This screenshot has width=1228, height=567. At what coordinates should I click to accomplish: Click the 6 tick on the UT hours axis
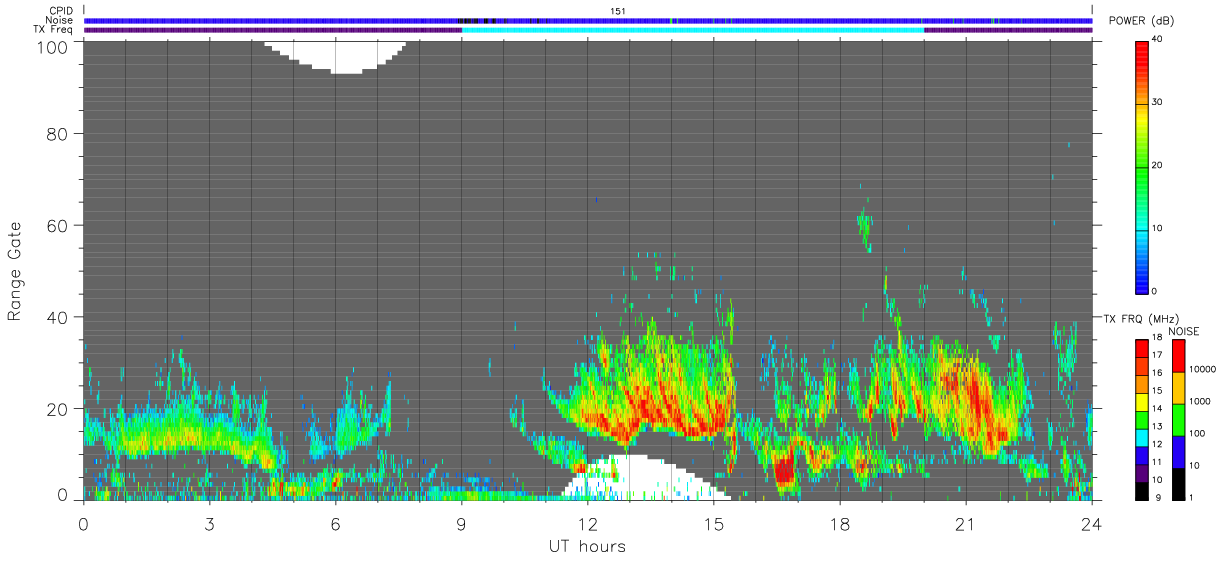(335, 524)
